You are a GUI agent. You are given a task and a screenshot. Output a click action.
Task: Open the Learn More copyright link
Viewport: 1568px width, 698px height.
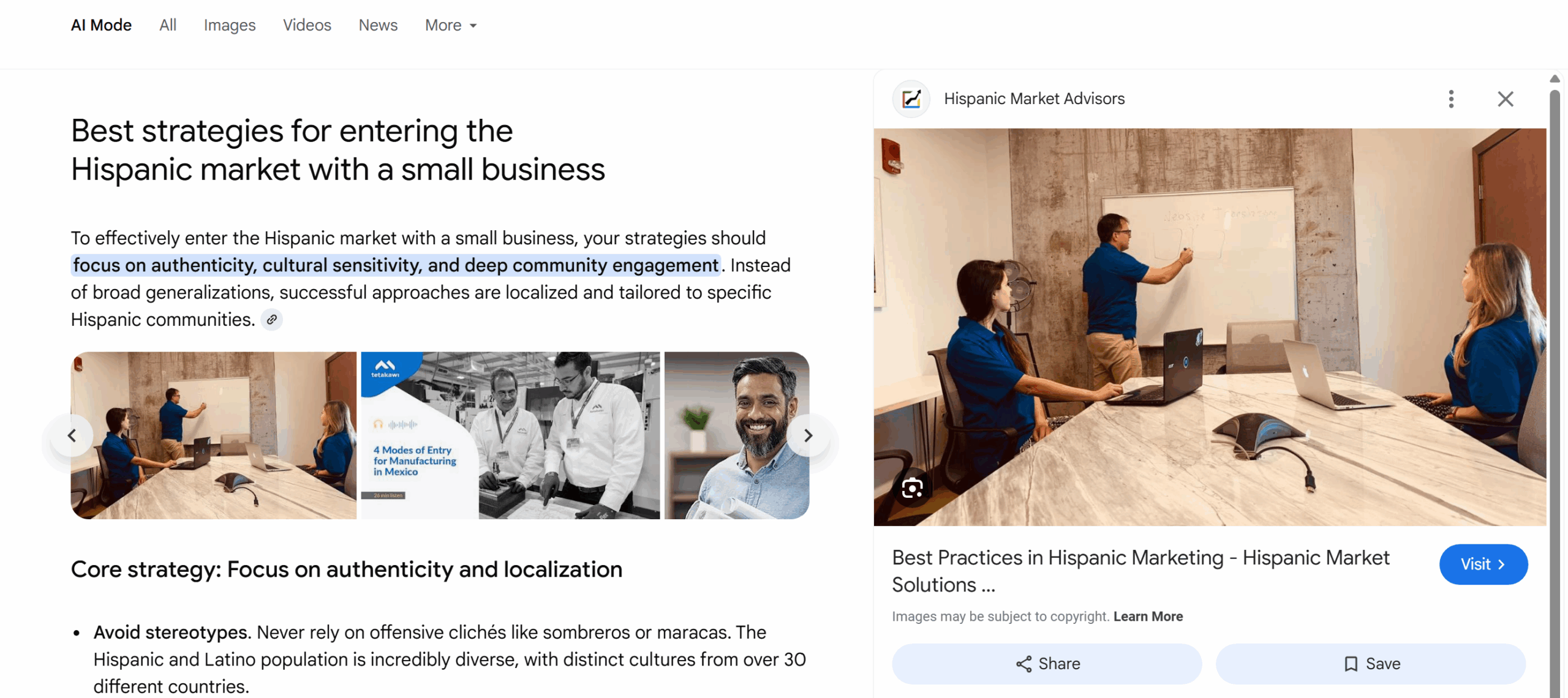click(x=1148, y=617)
